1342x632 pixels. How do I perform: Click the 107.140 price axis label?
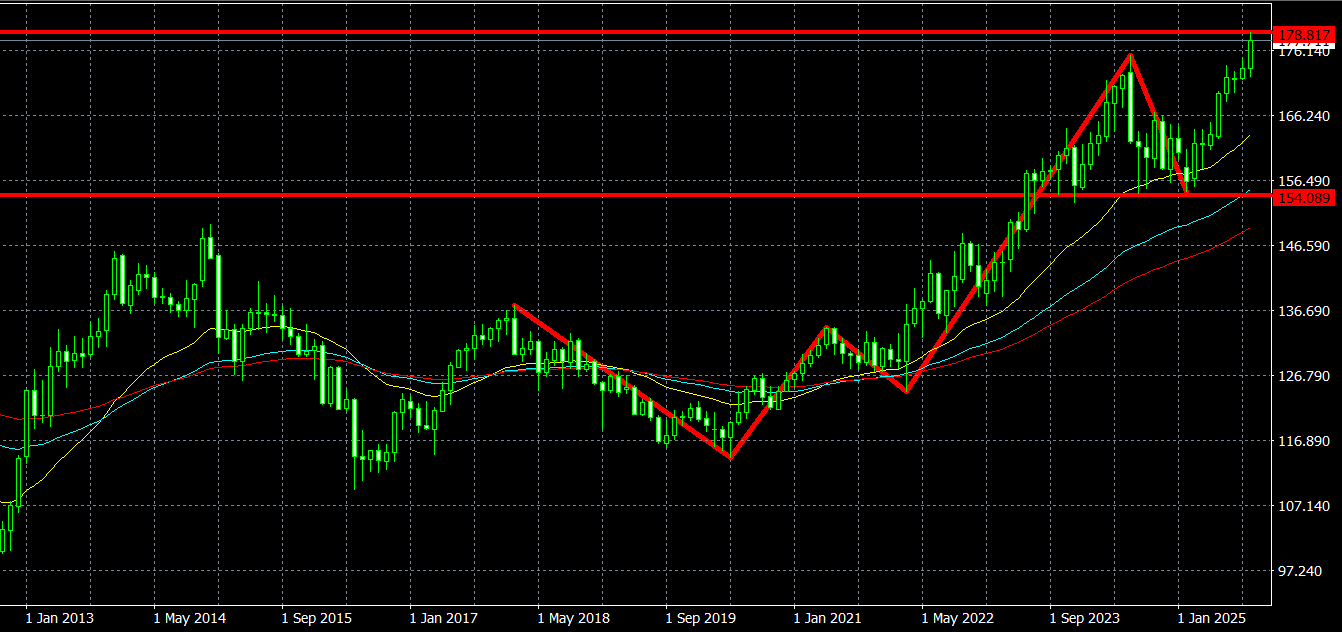(x=1305, y=506)
